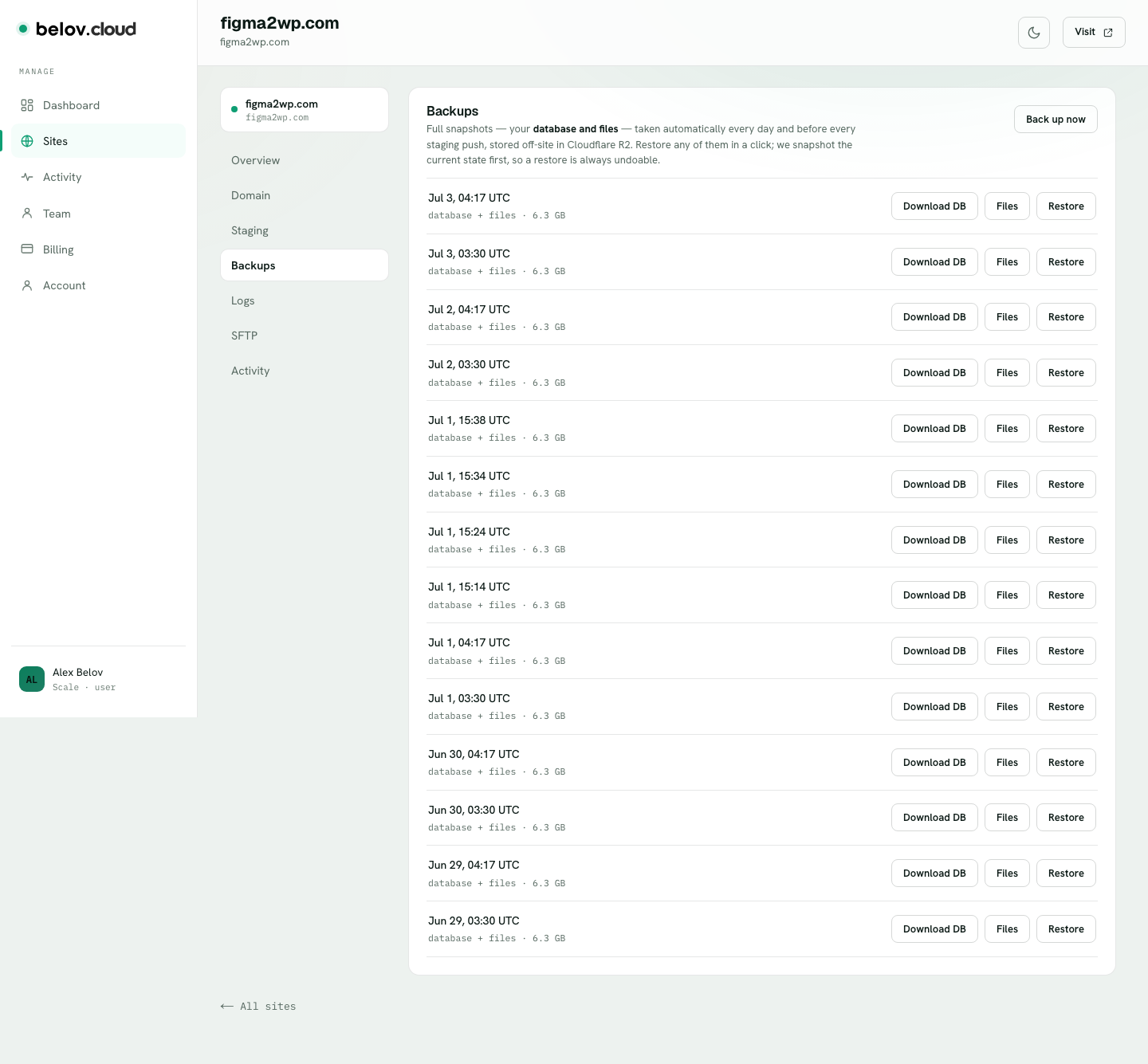Restore the Jun 29, 04:17 backup

tap(1066, 874)
